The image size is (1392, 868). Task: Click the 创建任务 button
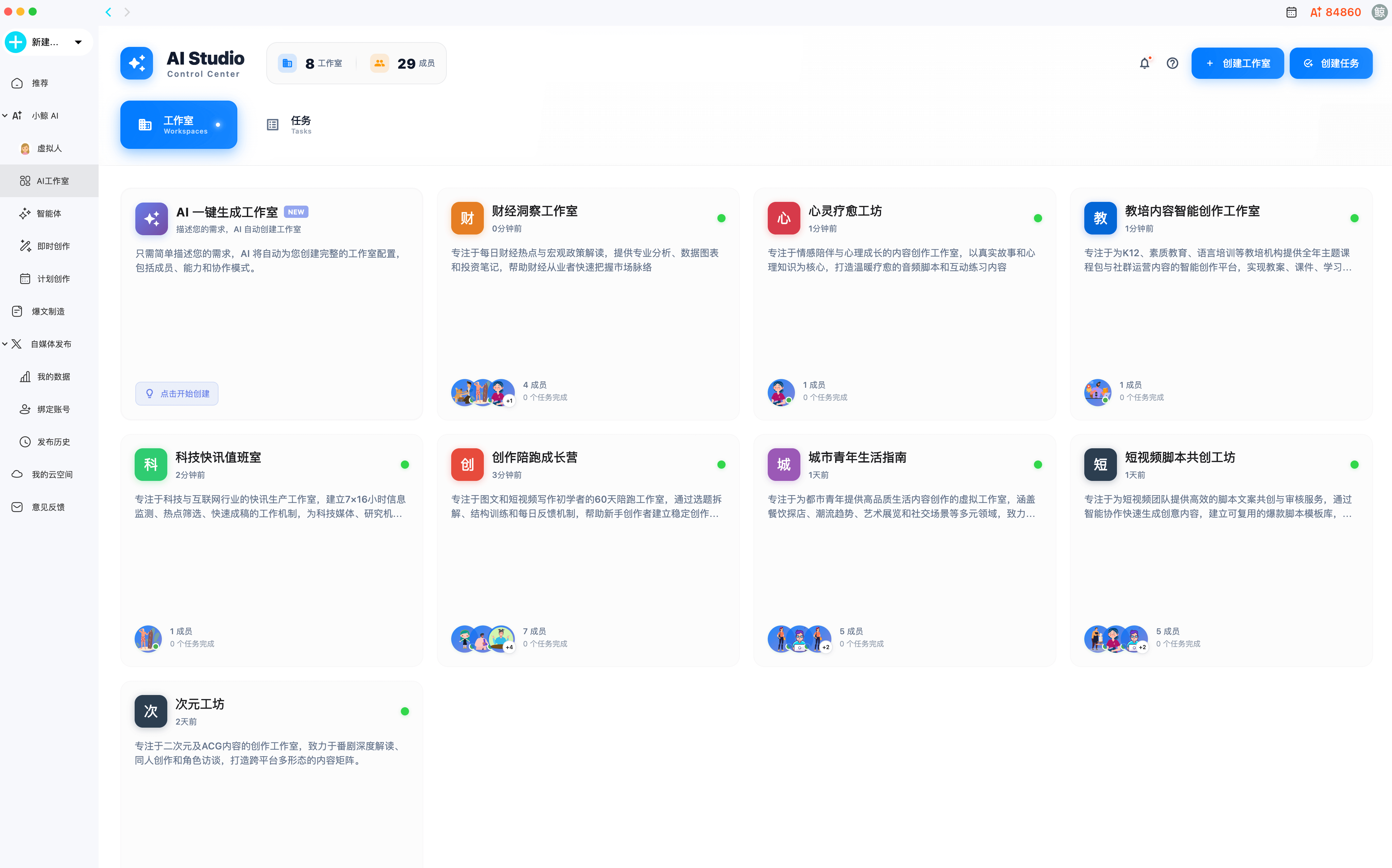pos(1330,63)
